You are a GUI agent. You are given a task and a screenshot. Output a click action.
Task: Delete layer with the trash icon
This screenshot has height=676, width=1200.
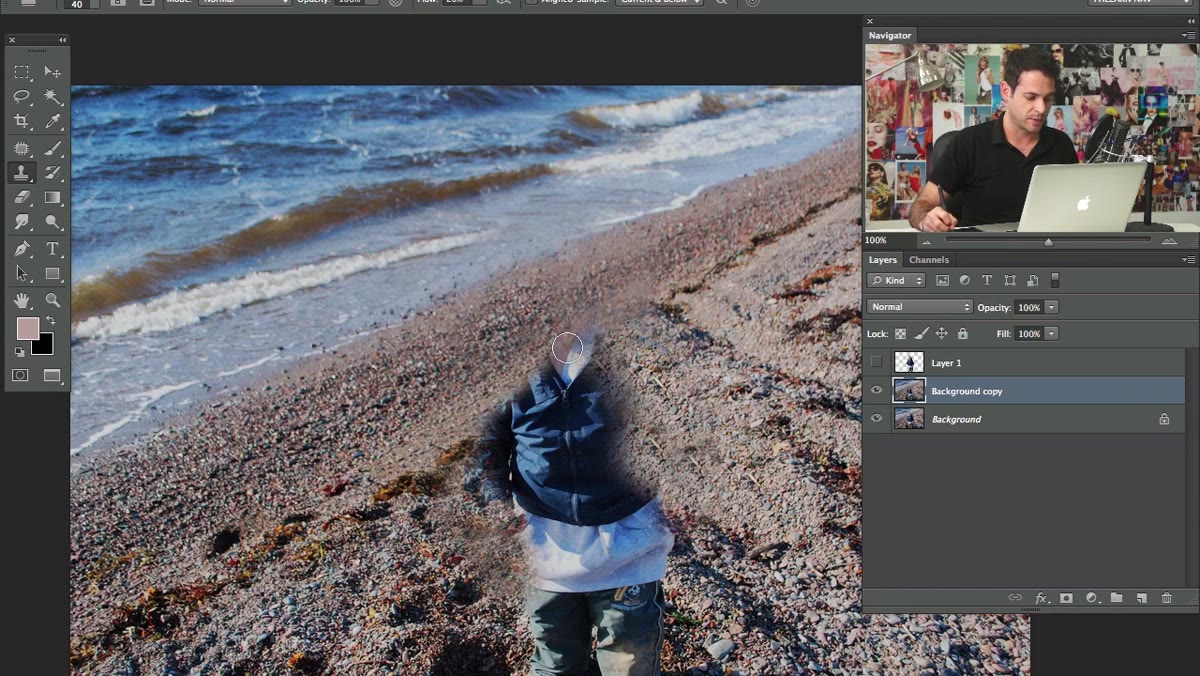tap(1166, 598)
